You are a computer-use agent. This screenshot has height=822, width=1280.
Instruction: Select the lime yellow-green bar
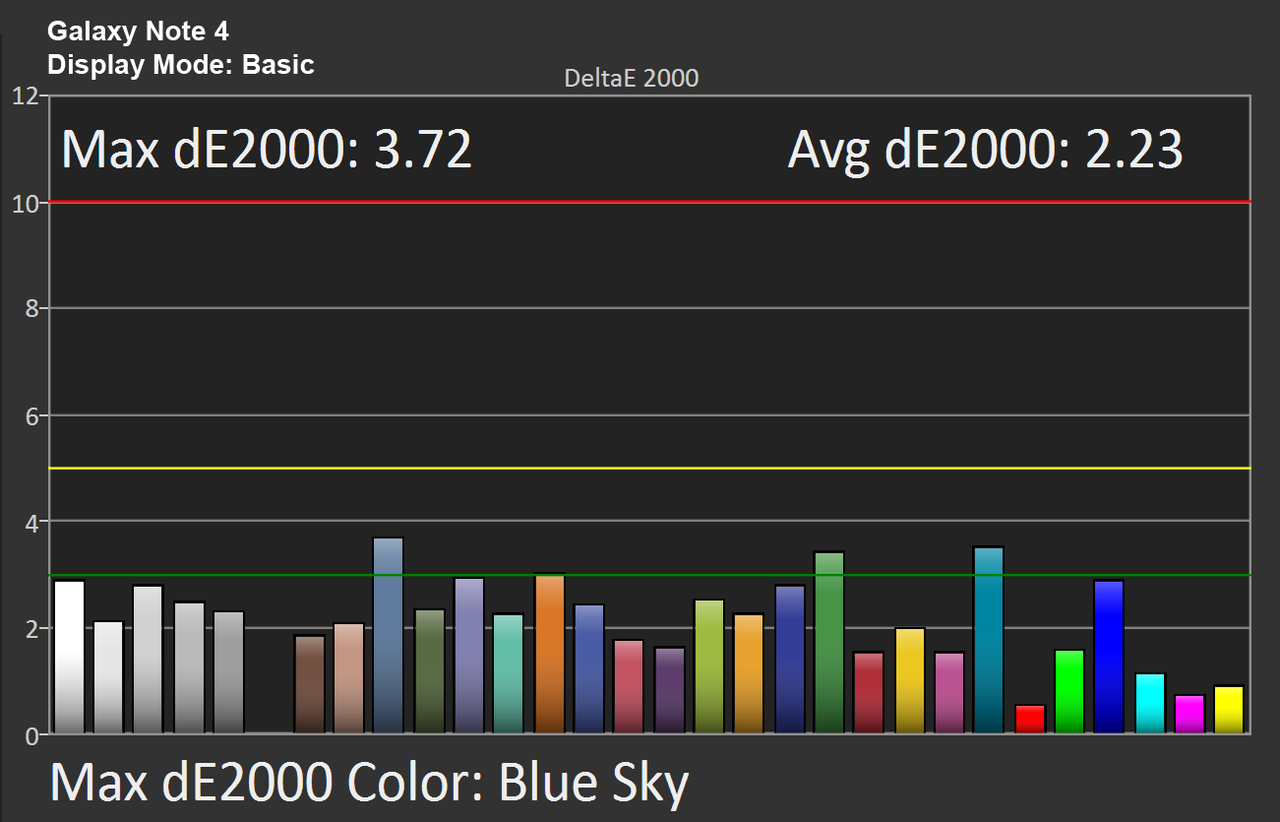(709, 666)
